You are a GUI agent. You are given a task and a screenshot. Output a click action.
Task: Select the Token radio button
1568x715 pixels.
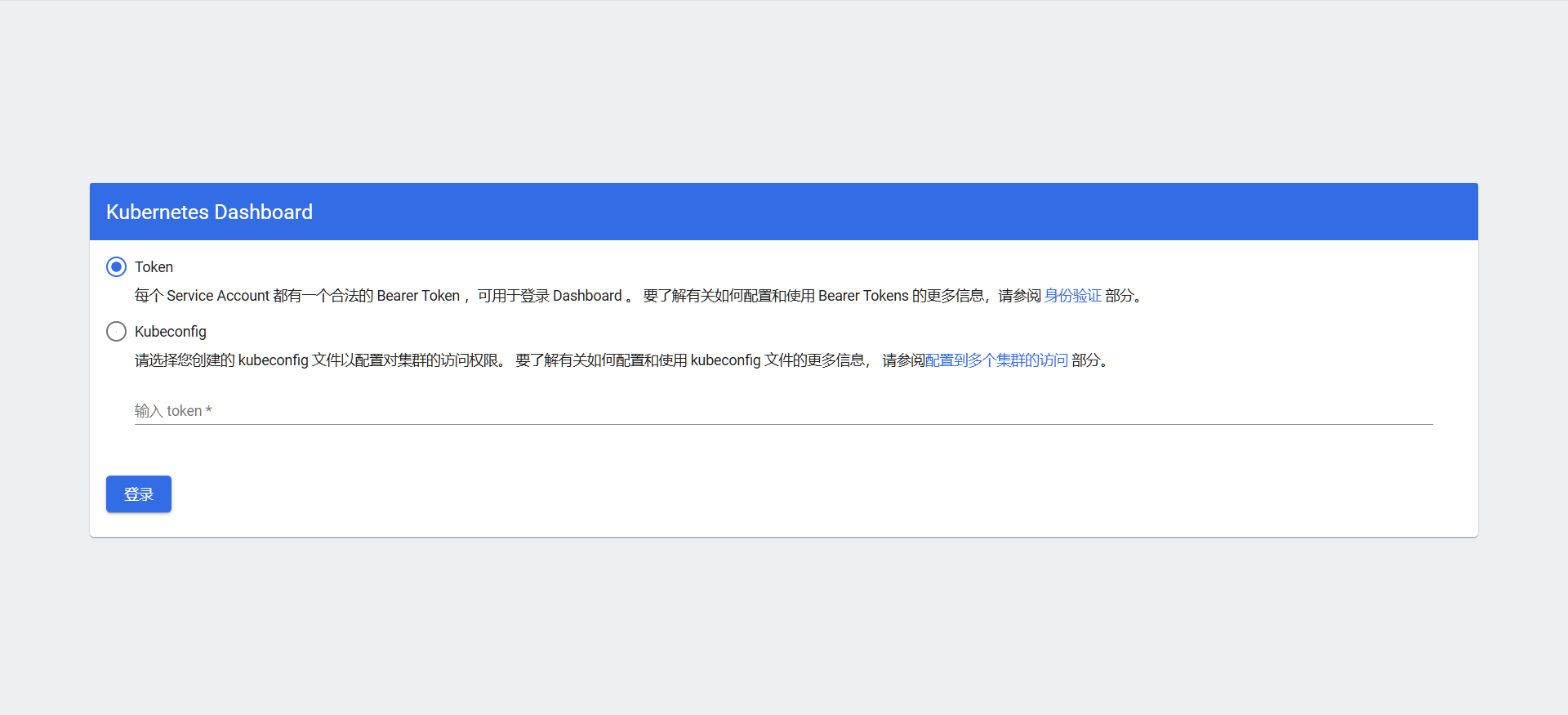click(x=117, y=267)
